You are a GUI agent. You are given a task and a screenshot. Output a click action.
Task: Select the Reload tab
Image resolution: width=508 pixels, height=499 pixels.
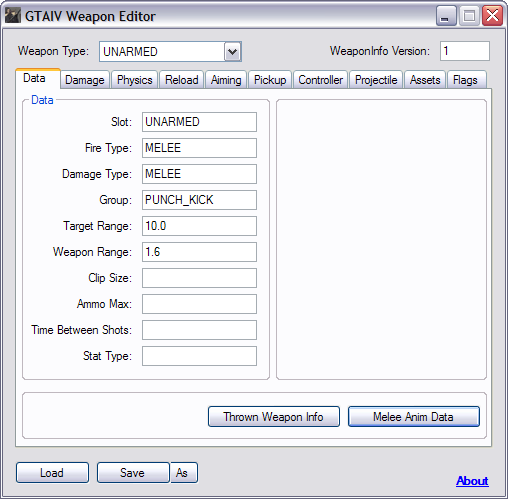(x=182, y=80)
